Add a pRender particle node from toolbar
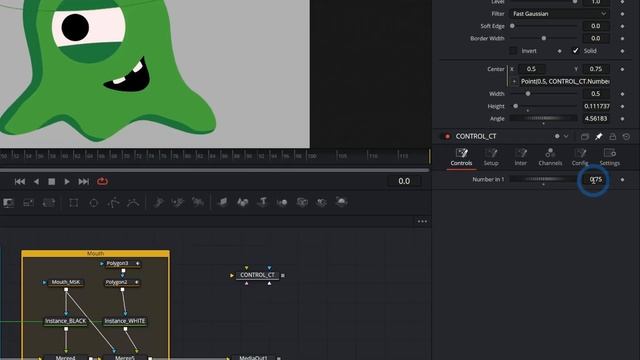The height and width of the screenshot is (360, 640). coord(198,202)
